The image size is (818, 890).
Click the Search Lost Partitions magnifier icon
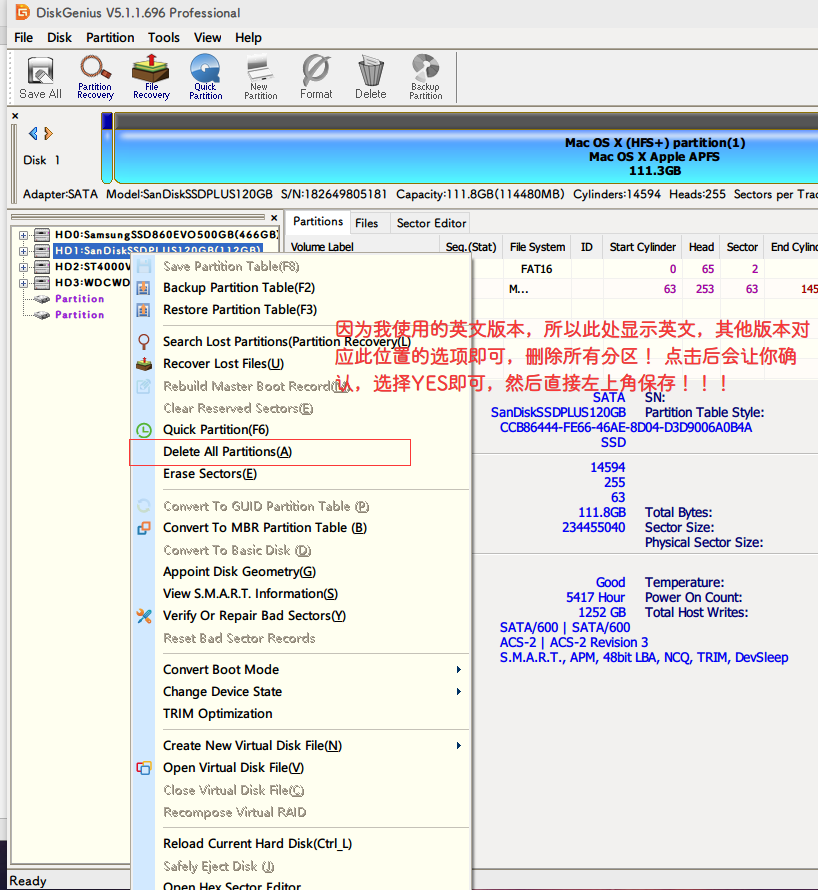(x=144, y=342)
